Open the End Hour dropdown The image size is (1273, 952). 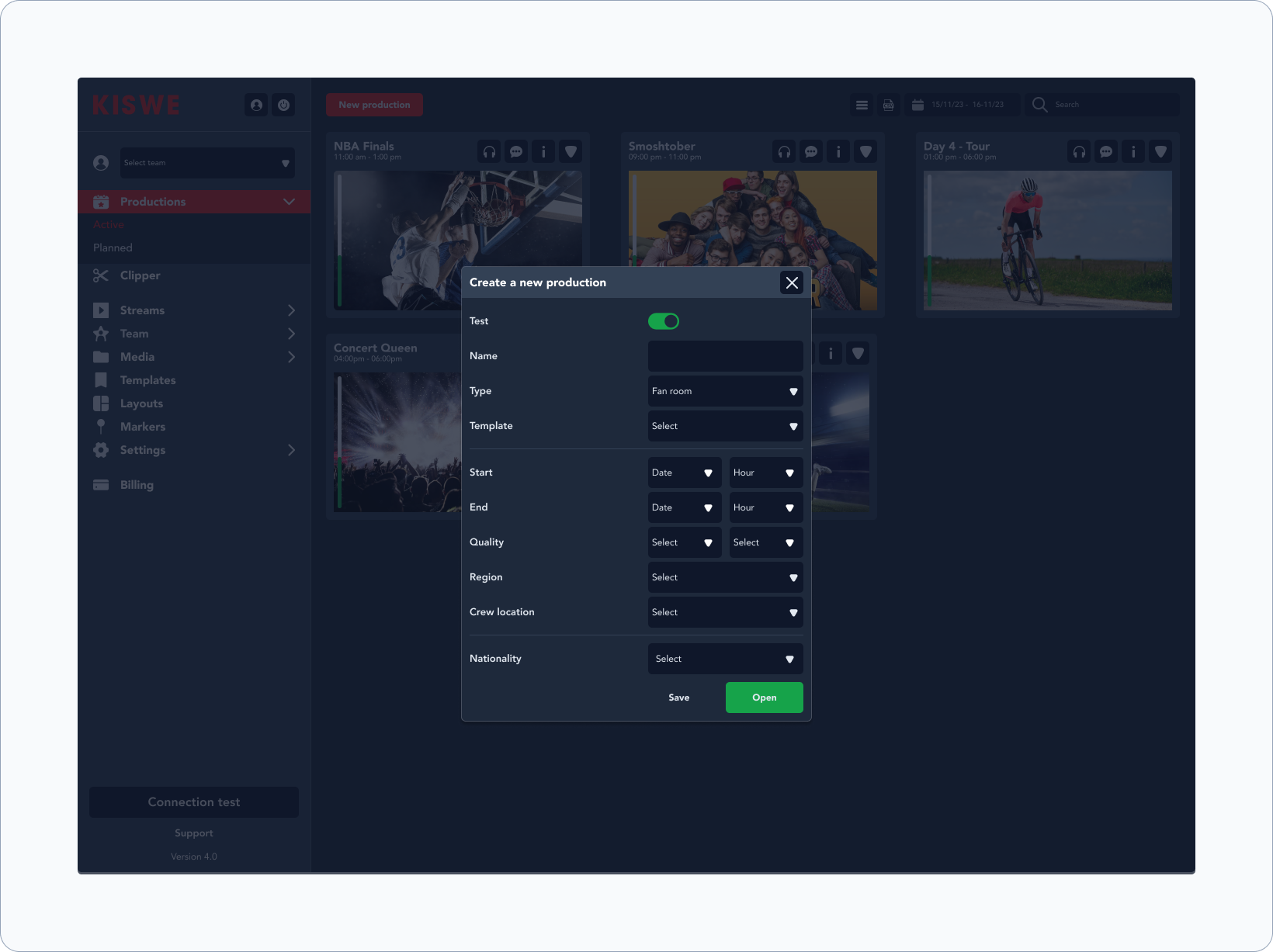click(x=766, y=507)
